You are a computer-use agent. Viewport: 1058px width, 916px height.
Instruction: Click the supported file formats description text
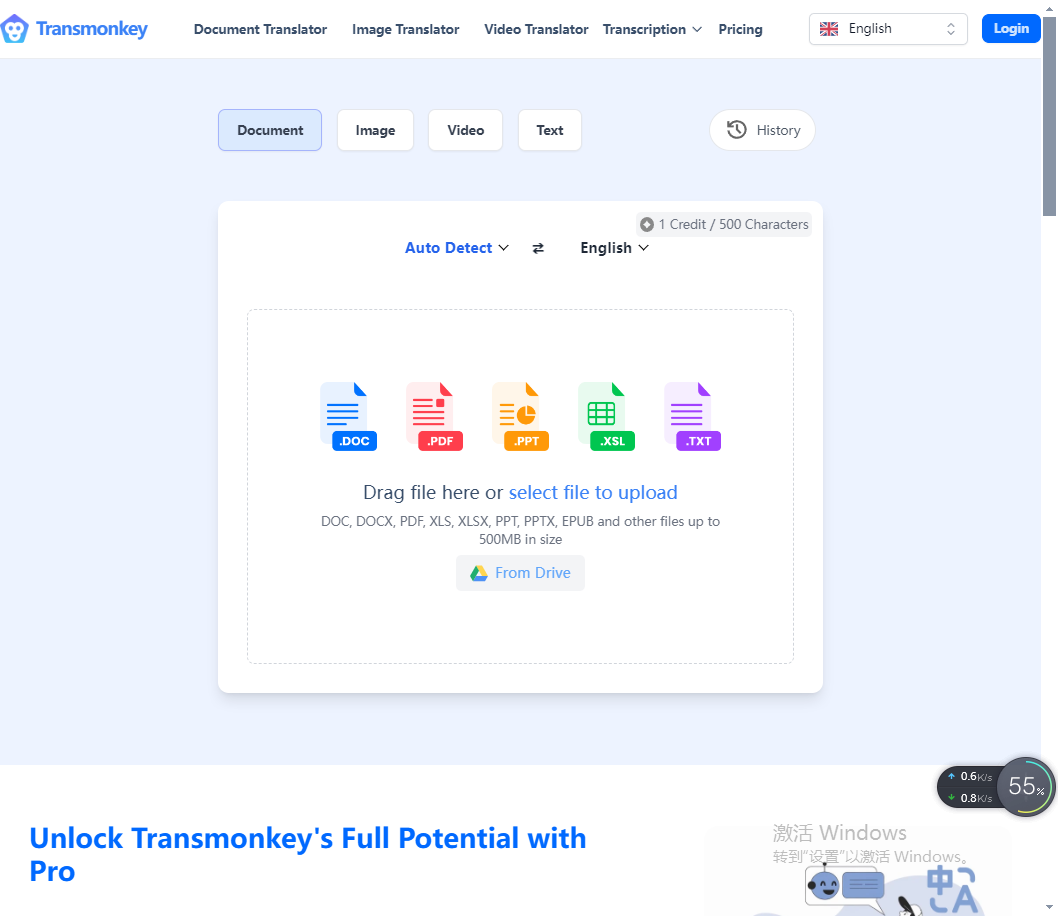tap(520, 530)
